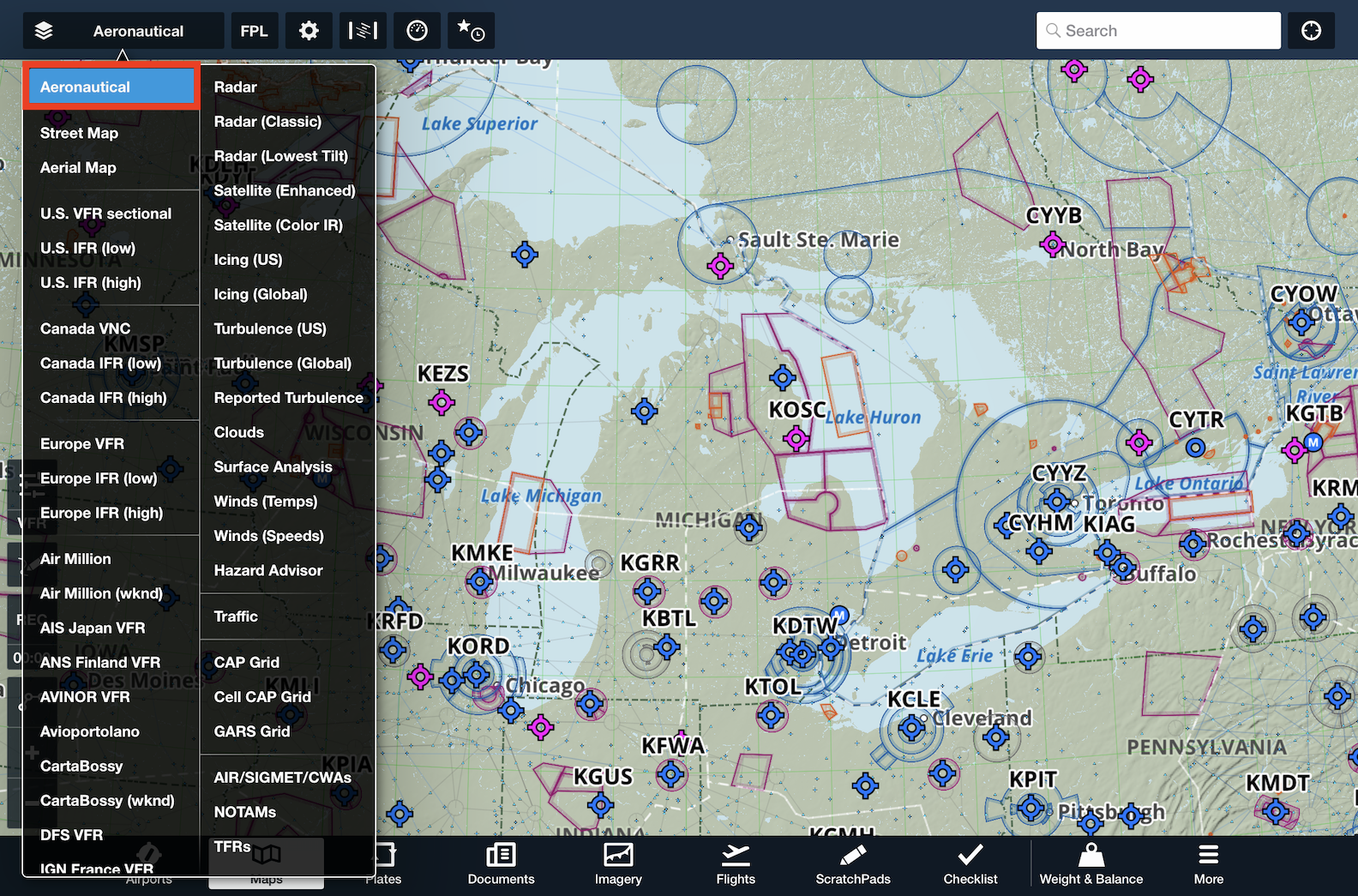
Task: Open the FPL flight plan panel
Action: (254, 31)
